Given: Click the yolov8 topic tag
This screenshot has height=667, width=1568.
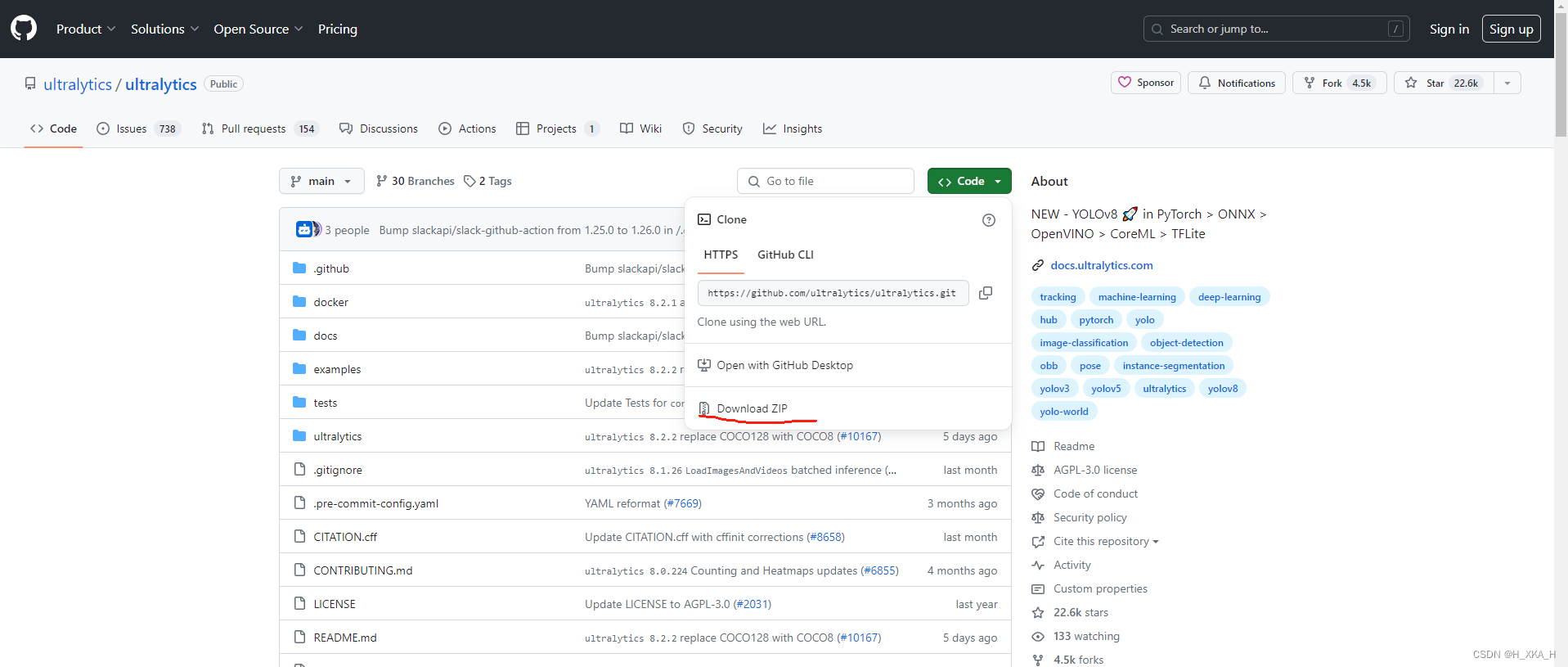Looking at the screenshot, I should pos(1223,389).
